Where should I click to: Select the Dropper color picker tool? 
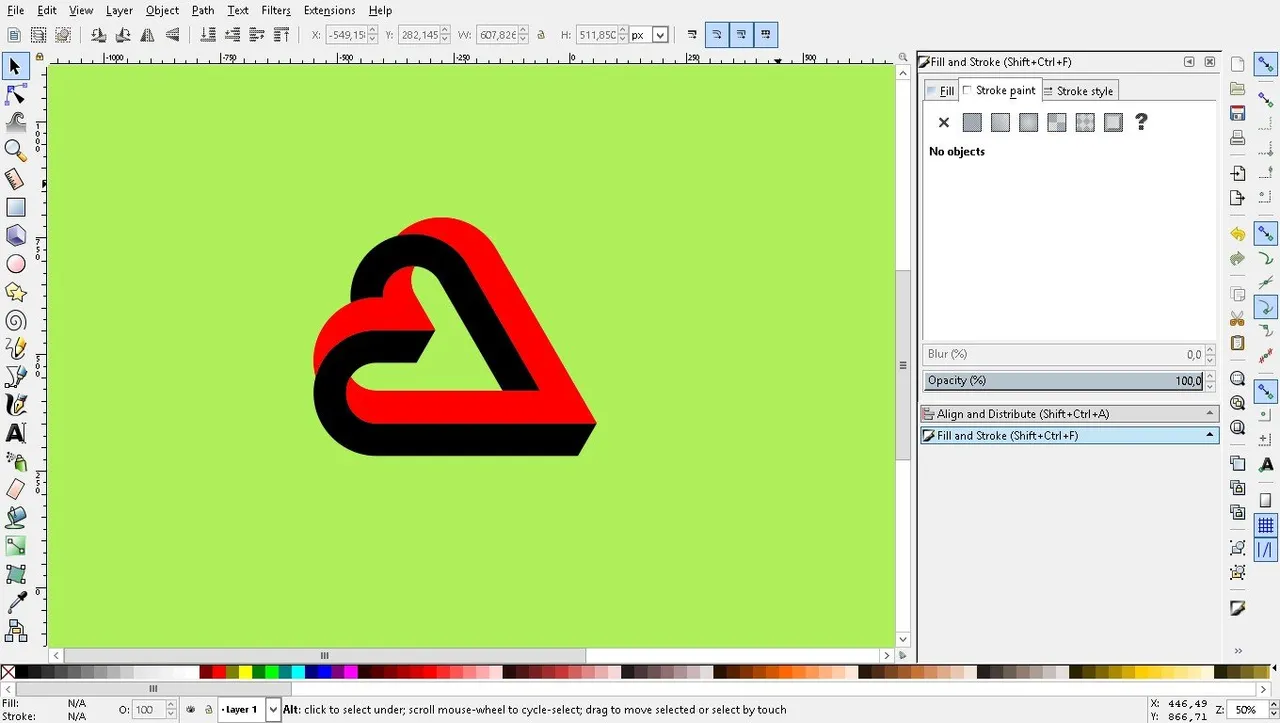[x=16, y=603]
